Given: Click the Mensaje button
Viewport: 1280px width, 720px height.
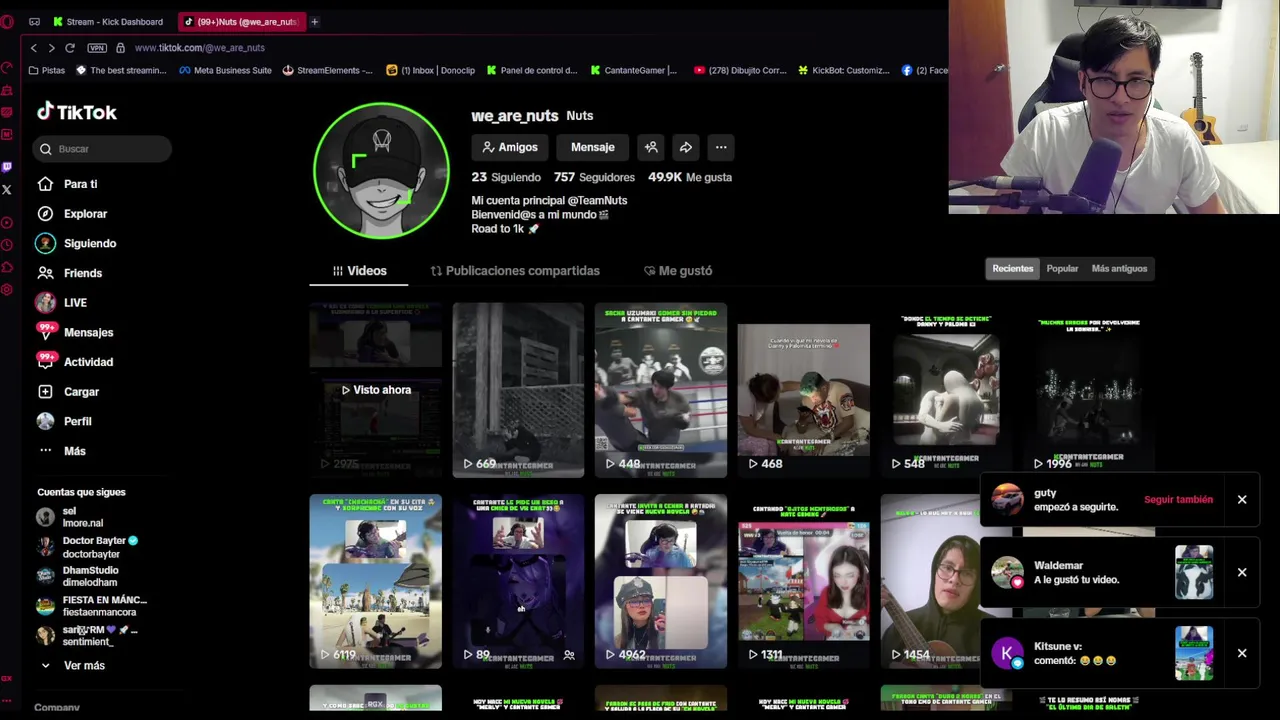Looking at the screenshot, I should click(x=592, y=147).
